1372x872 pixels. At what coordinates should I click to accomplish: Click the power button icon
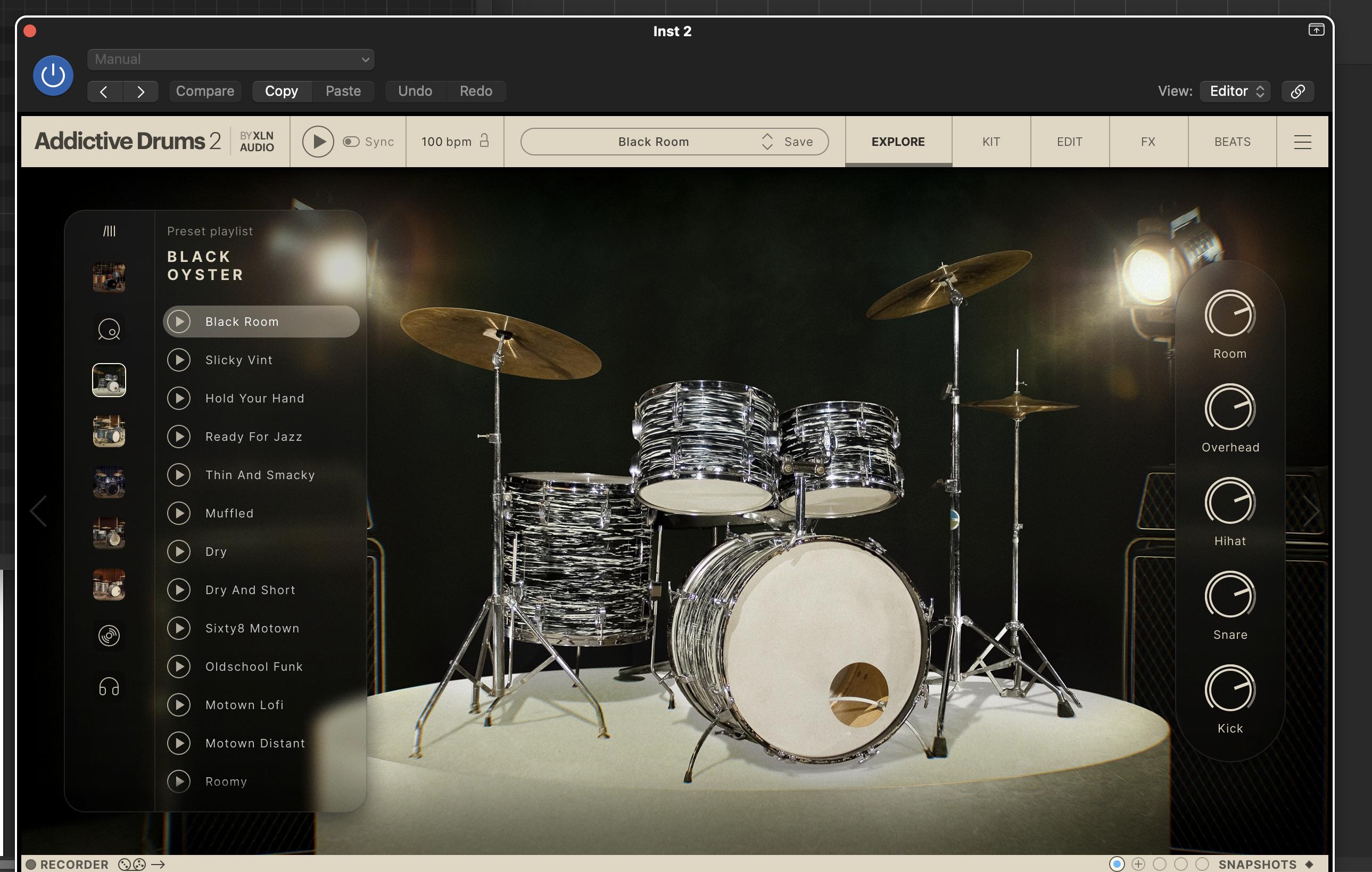52,75
